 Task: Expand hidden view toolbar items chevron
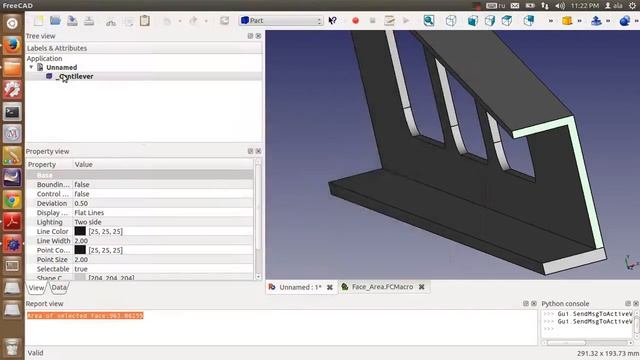coord(551,21)
